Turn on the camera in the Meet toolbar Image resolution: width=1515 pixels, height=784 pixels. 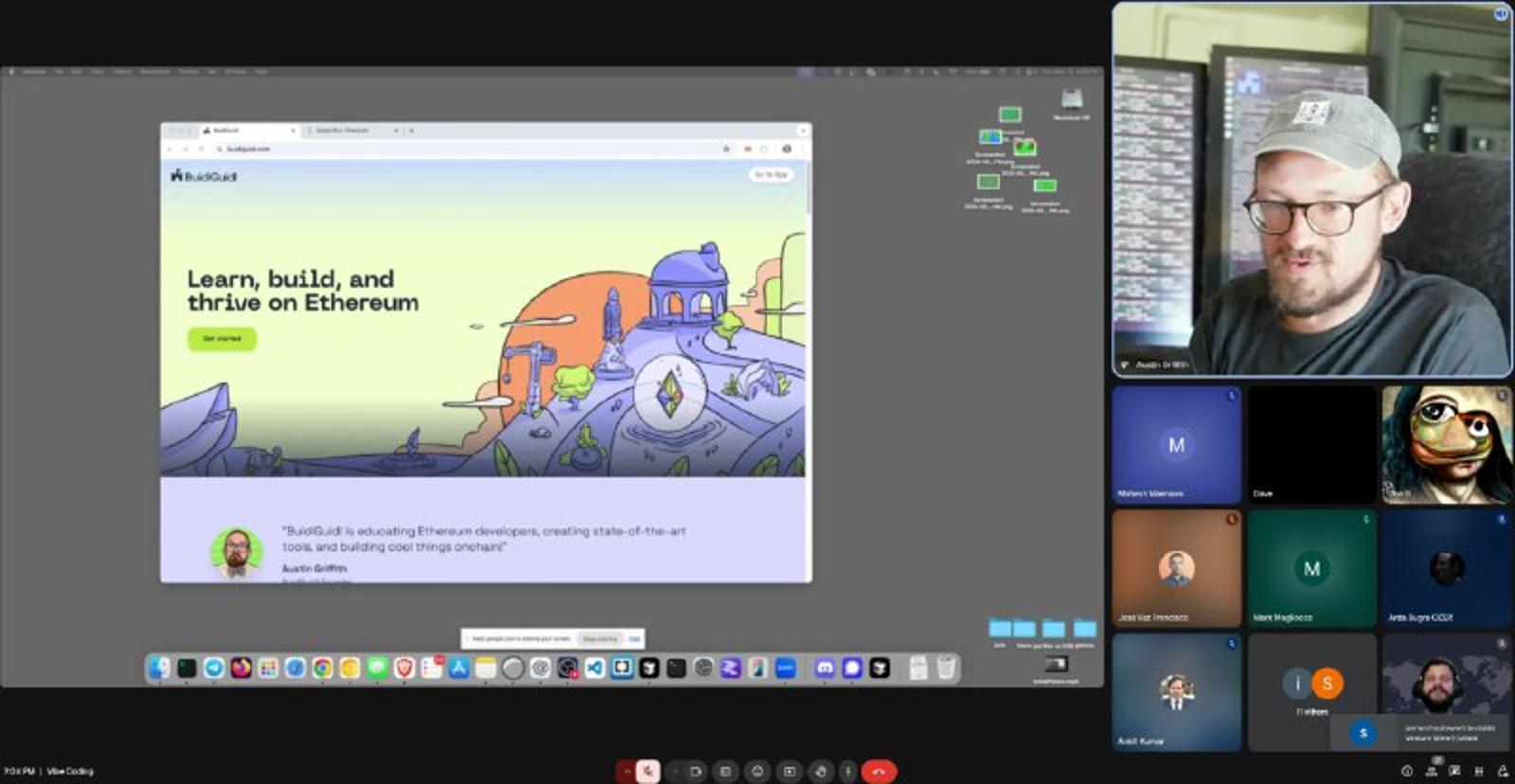click(x=696, y=772)
